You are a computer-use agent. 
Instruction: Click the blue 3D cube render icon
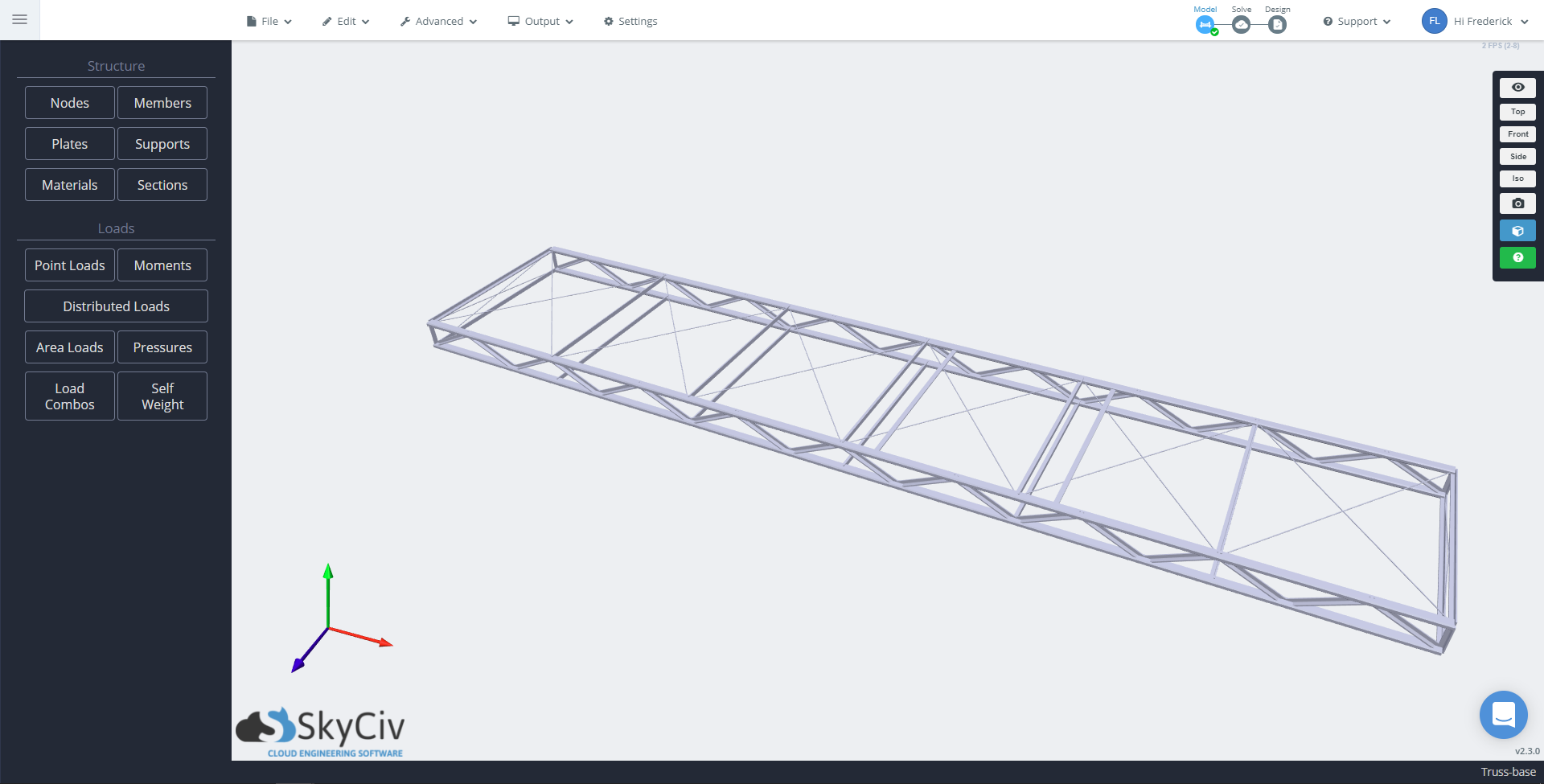(1517, 230)
